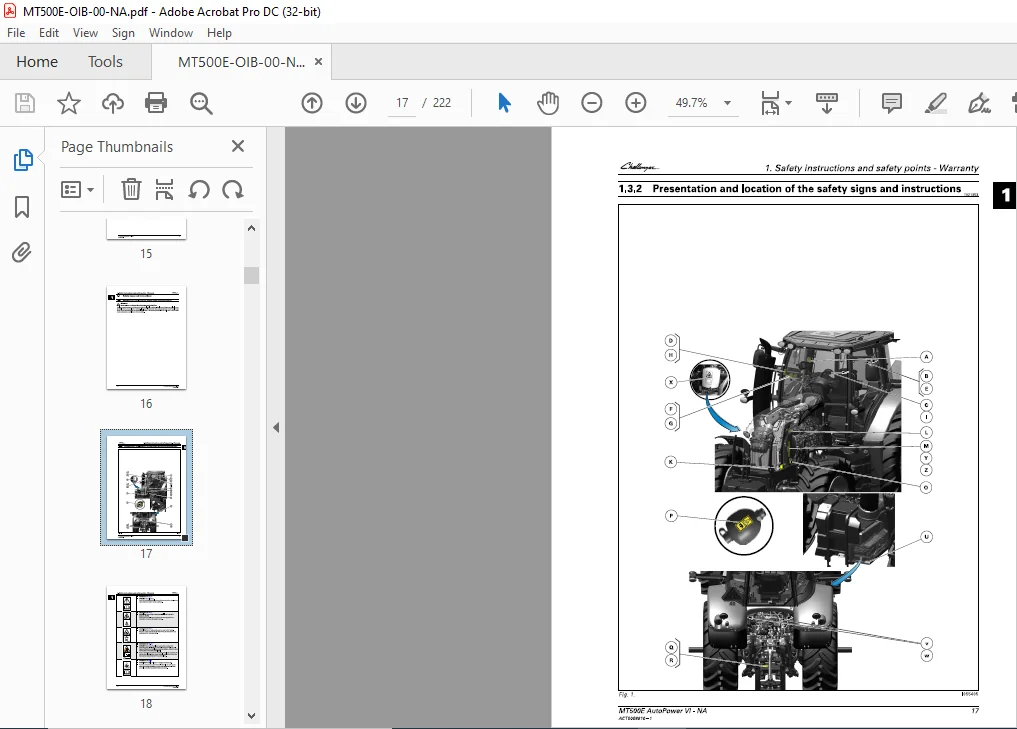Click the total pages label "222"
This screenshot has height=729, width=1017.
pyautogui.click(x=442, y=103)
